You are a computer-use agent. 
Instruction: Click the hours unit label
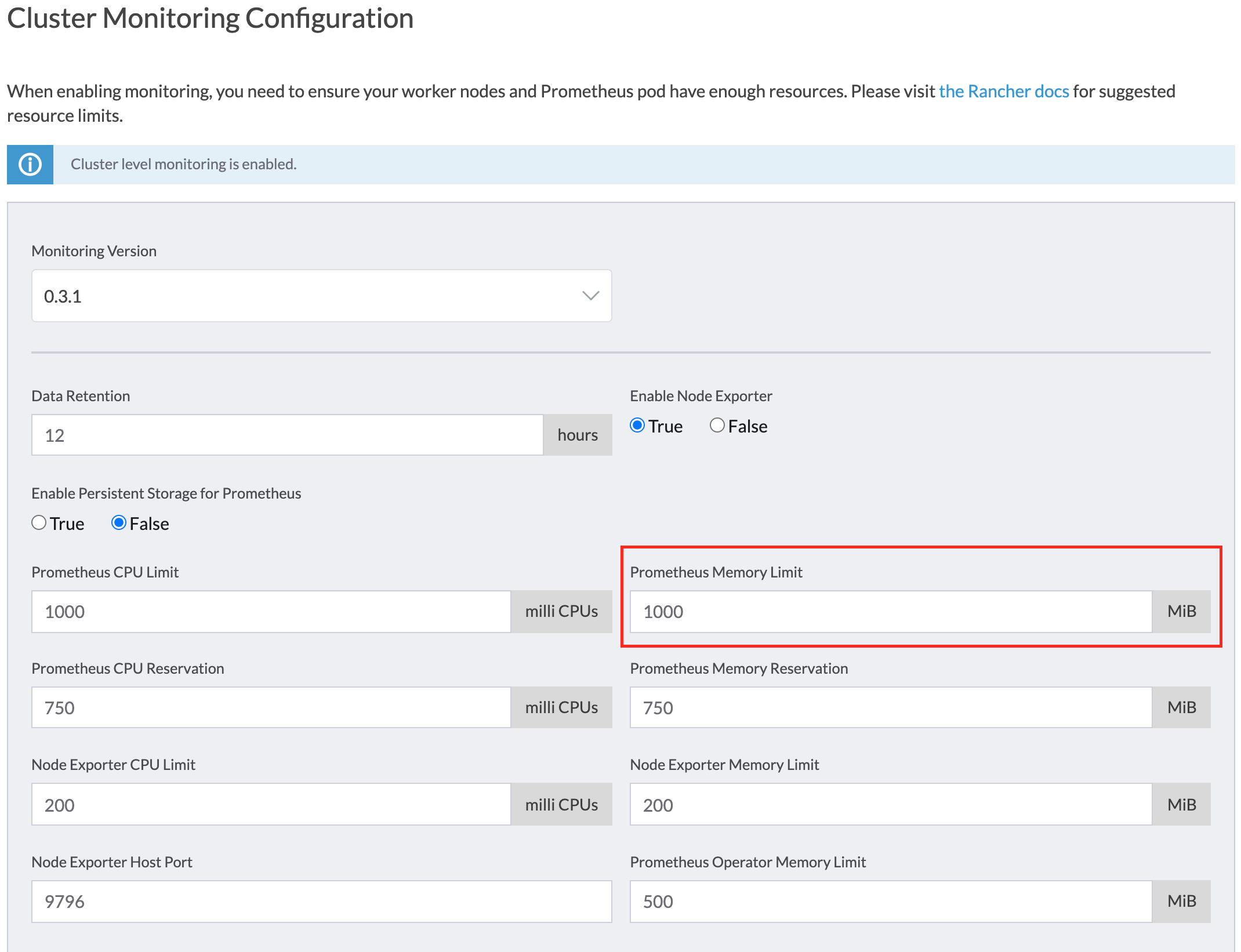click(578, 435)
